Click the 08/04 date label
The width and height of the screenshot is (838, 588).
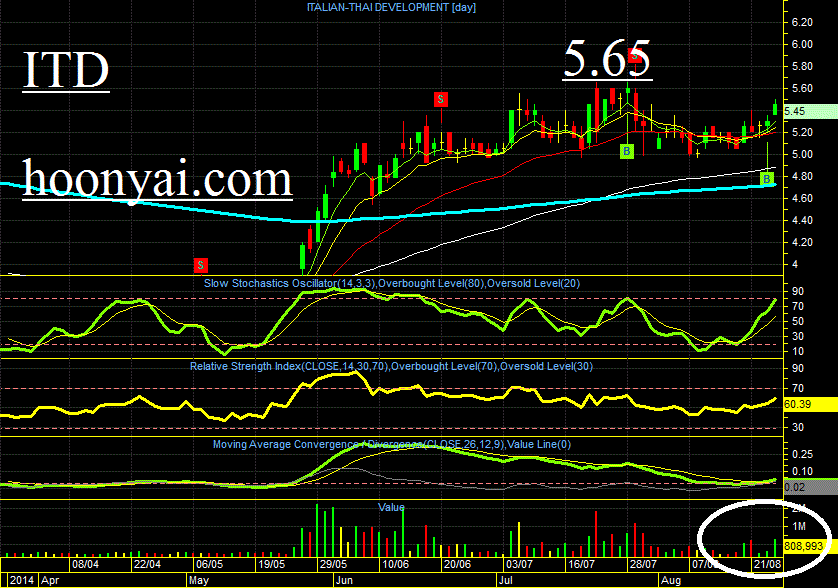[86, 564]
